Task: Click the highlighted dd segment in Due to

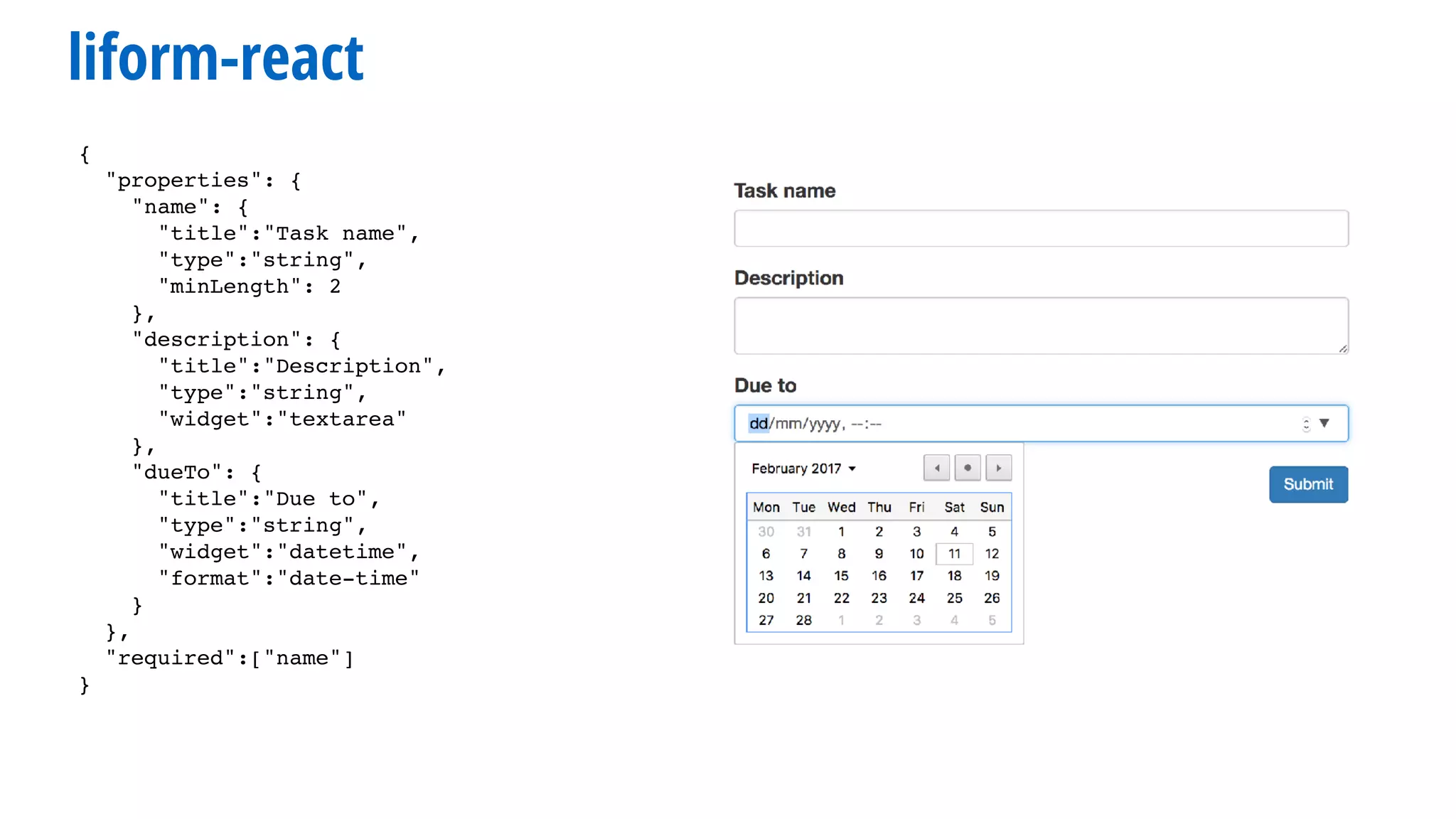Action: coord(759,424)
